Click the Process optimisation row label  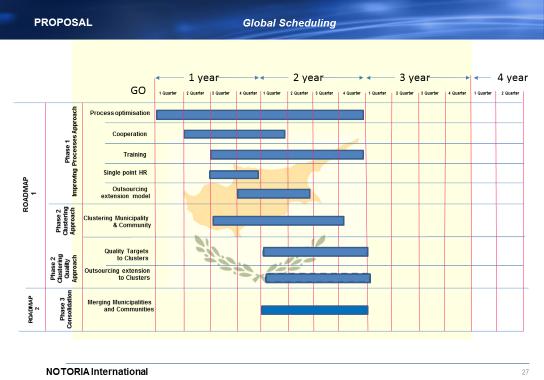(120, 113)
